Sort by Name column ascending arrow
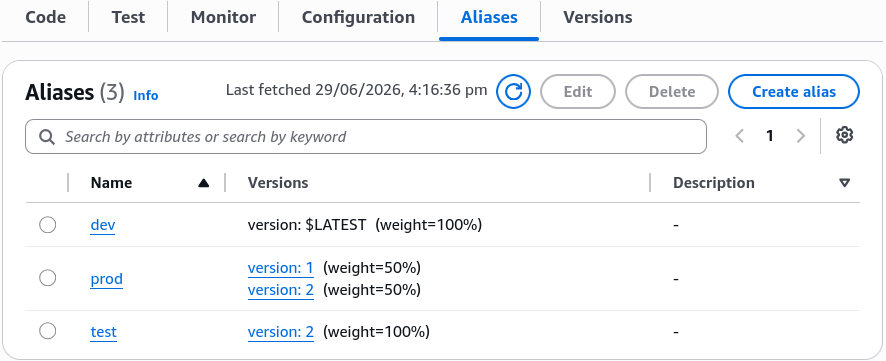This screenshot has width=886, height=361. coord(204,183)
